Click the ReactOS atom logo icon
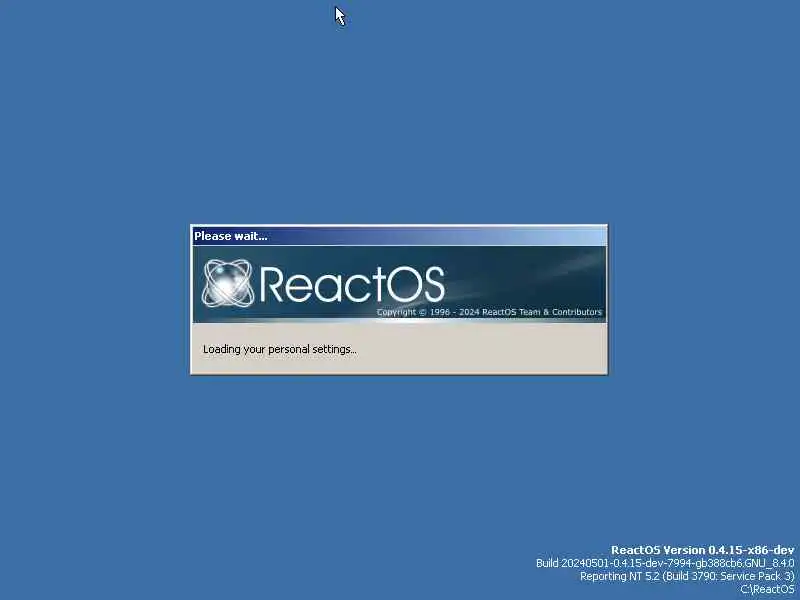The height and width of the screenshot is (600, 800). (x=228, y=284)
